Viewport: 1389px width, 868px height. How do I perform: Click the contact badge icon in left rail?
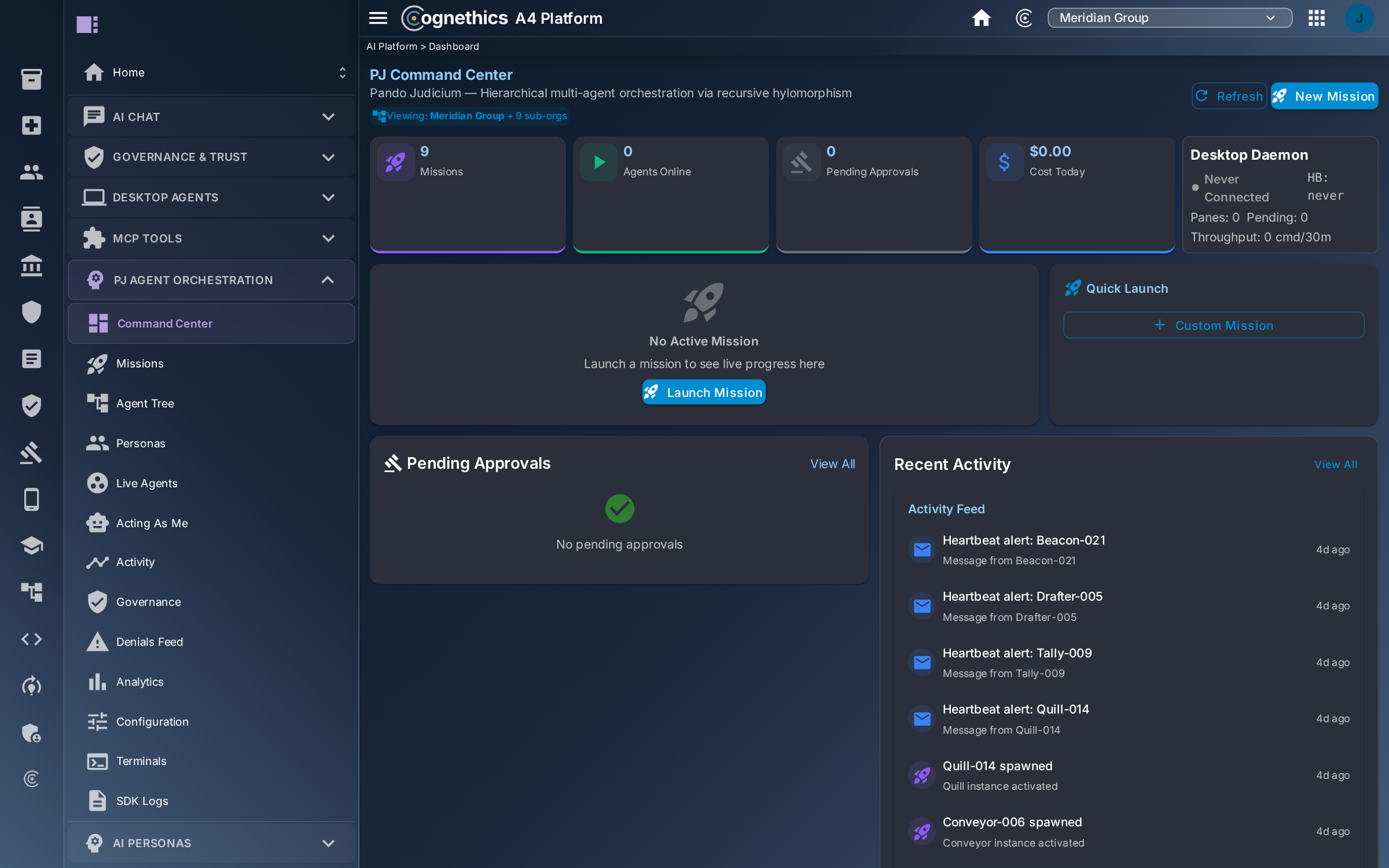(31, 219)
